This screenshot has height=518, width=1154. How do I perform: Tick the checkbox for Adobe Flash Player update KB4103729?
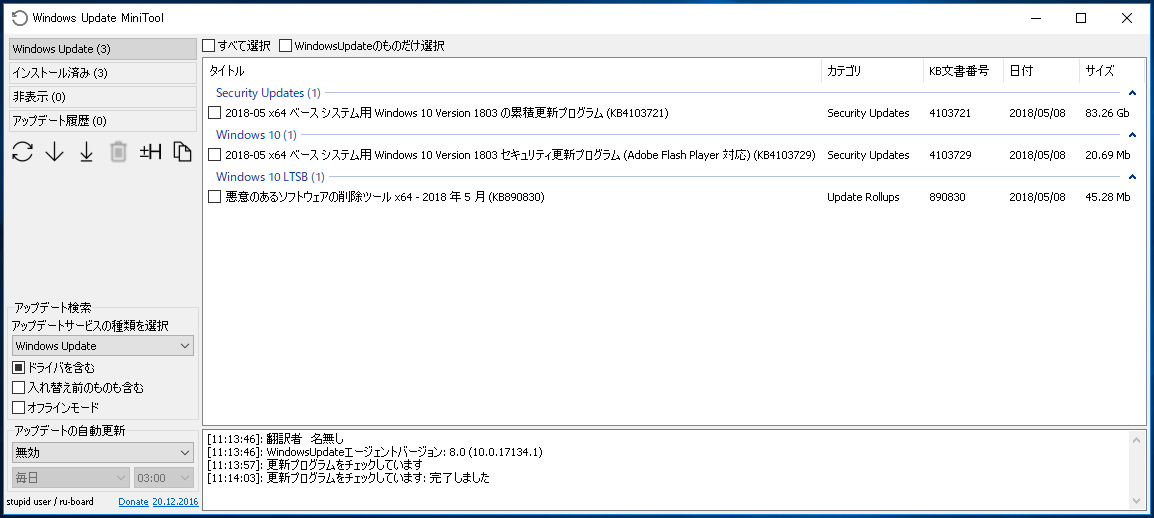[x=214, y=155]
